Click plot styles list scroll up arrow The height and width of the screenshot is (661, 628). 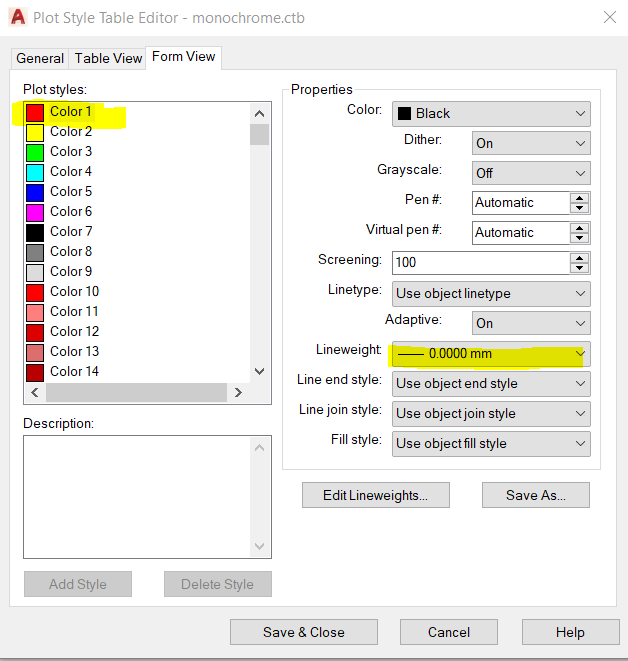tap(260, 114)
